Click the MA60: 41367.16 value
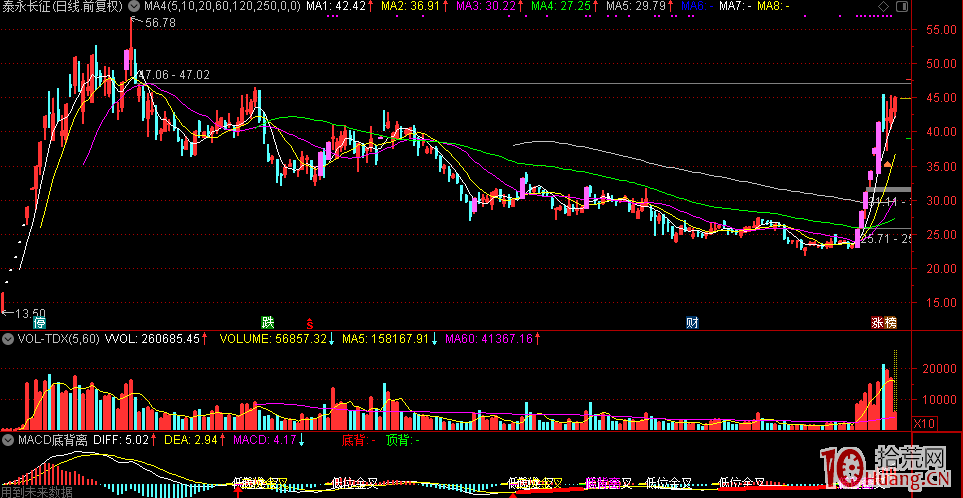The image size is (963, 498). coord(489,338)
